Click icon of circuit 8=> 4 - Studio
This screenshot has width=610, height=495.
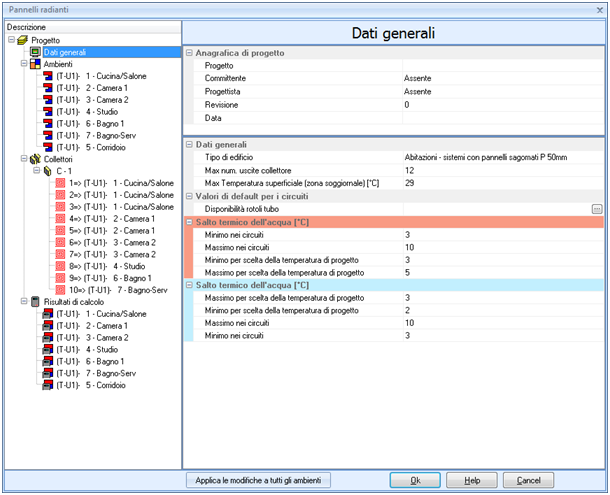pos(60,265)
